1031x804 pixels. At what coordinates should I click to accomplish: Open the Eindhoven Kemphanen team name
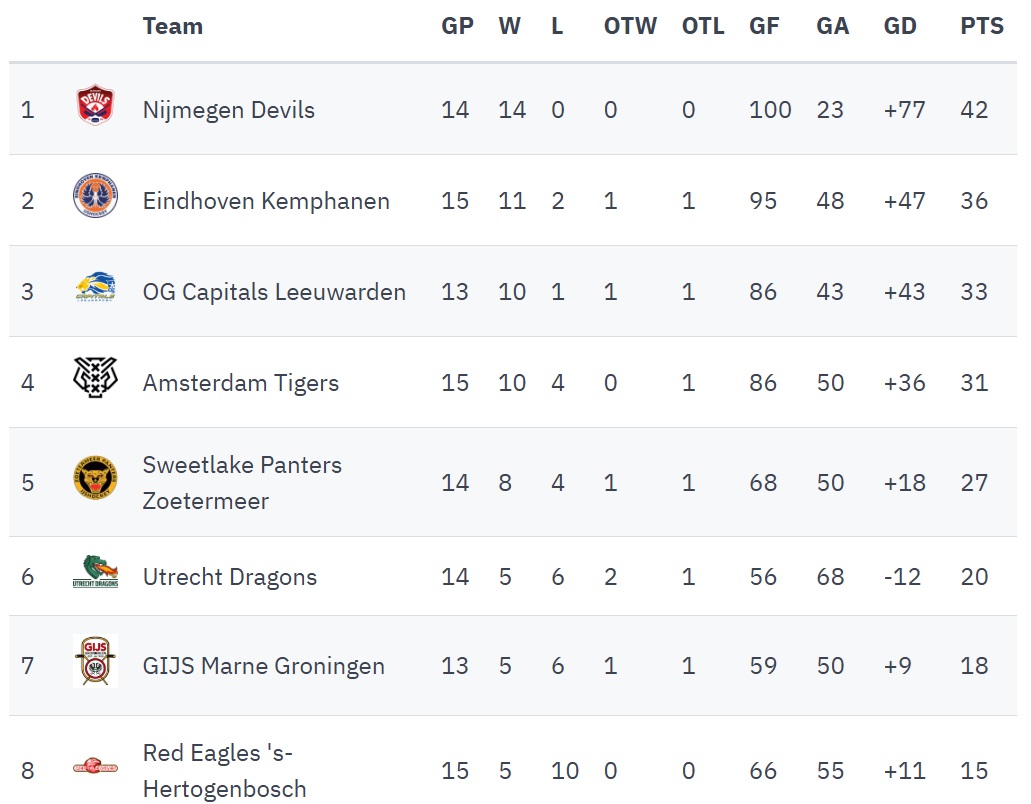(266, 201)
